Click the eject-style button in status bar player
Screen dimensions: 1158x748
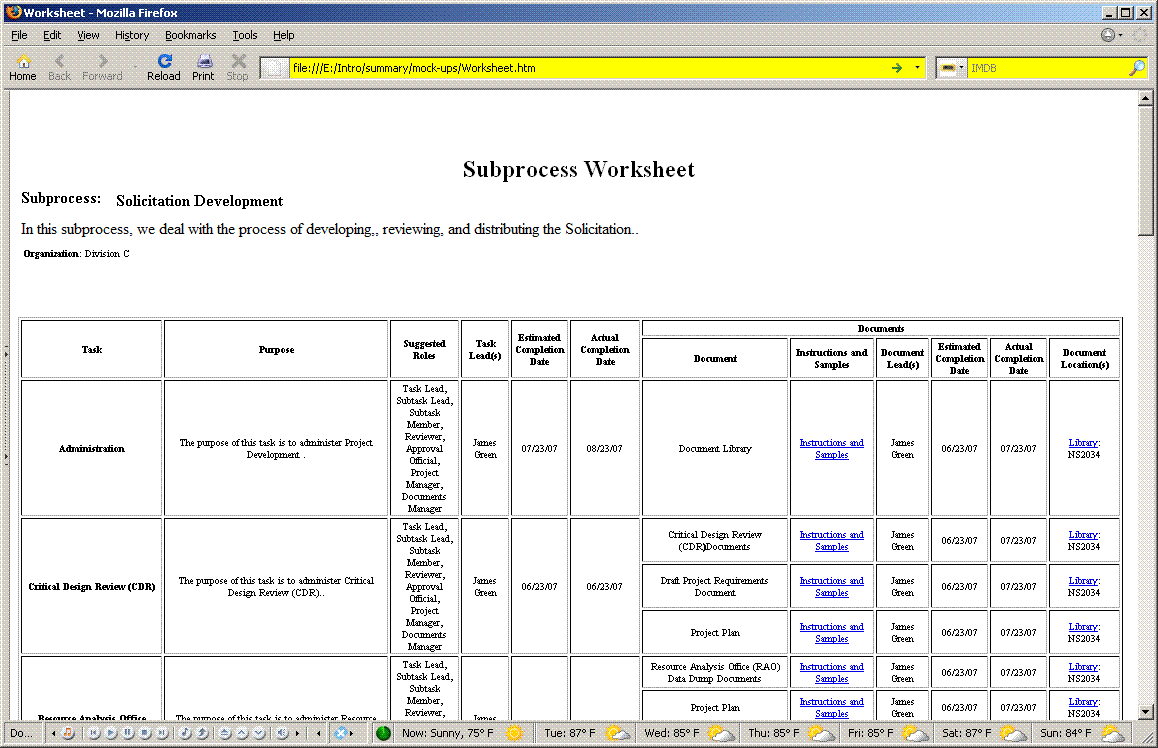(x=225, y=733)
